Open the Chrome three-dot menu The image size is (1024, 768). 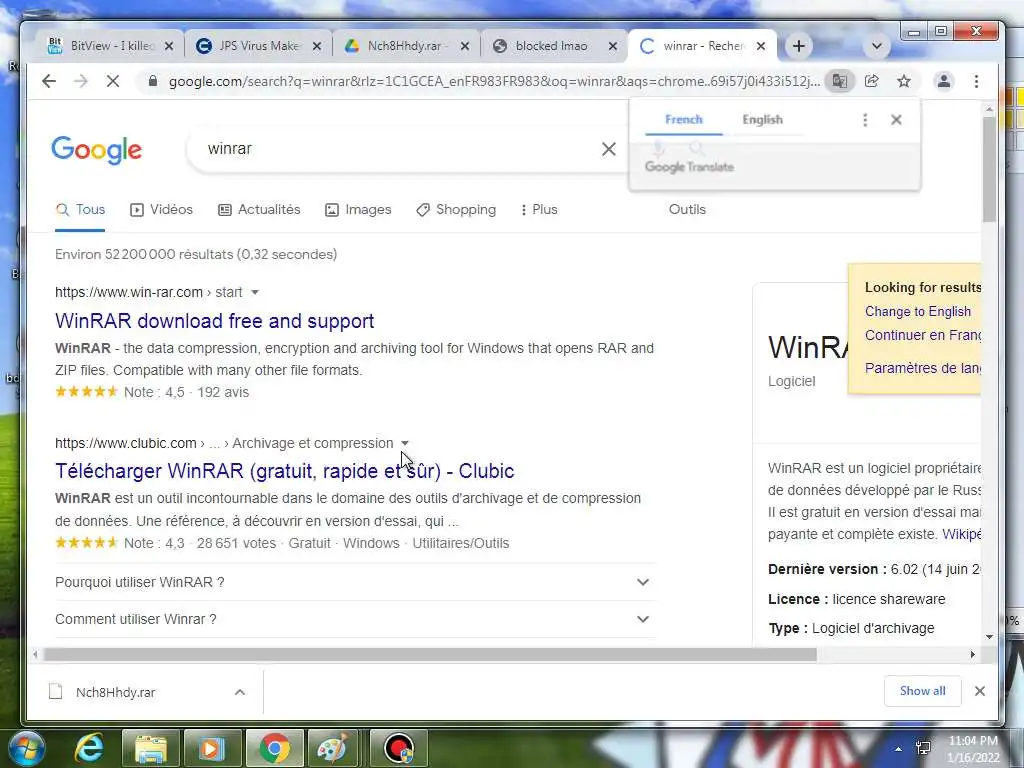[976, 81]
